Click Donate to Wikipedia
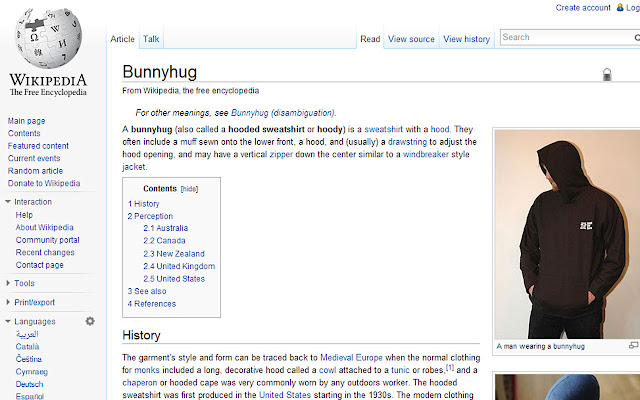This screenshot has height=400, width=640. tap(44, 183)
